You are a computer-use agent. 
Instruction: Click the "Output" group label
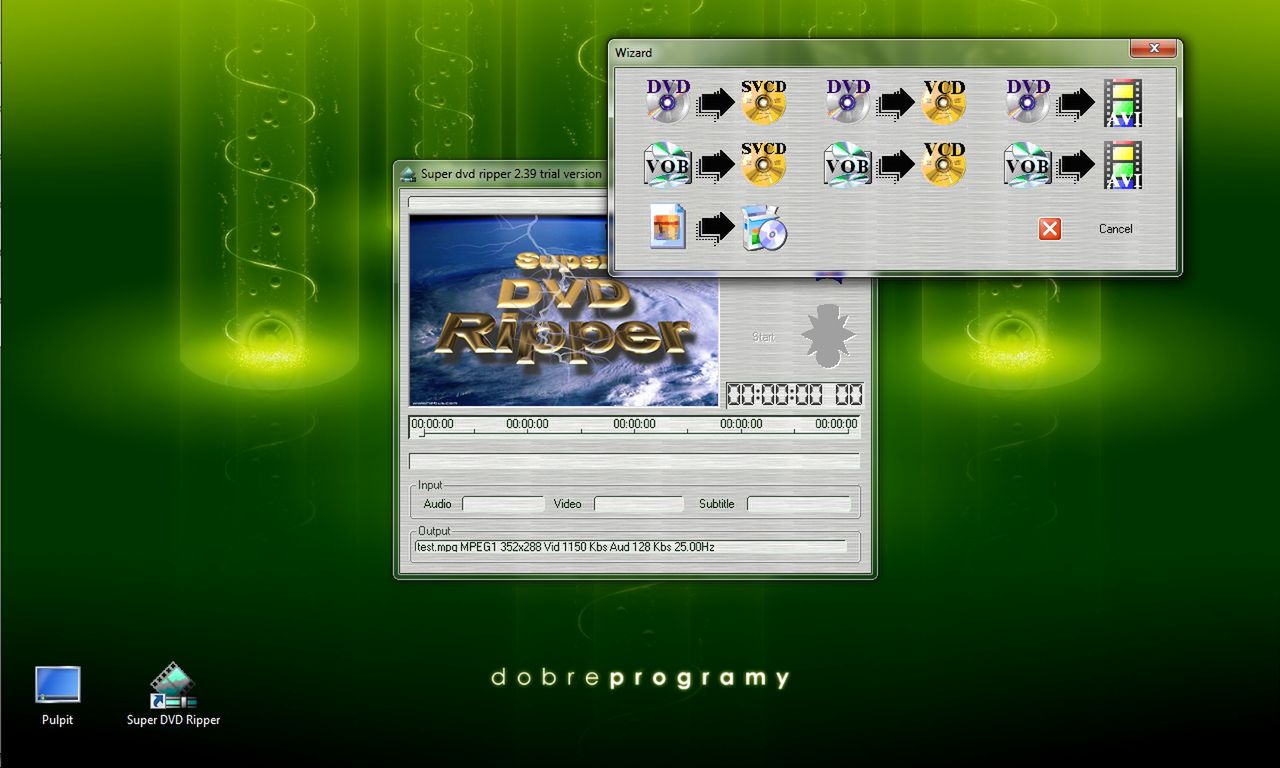click(x=434, y=531)
